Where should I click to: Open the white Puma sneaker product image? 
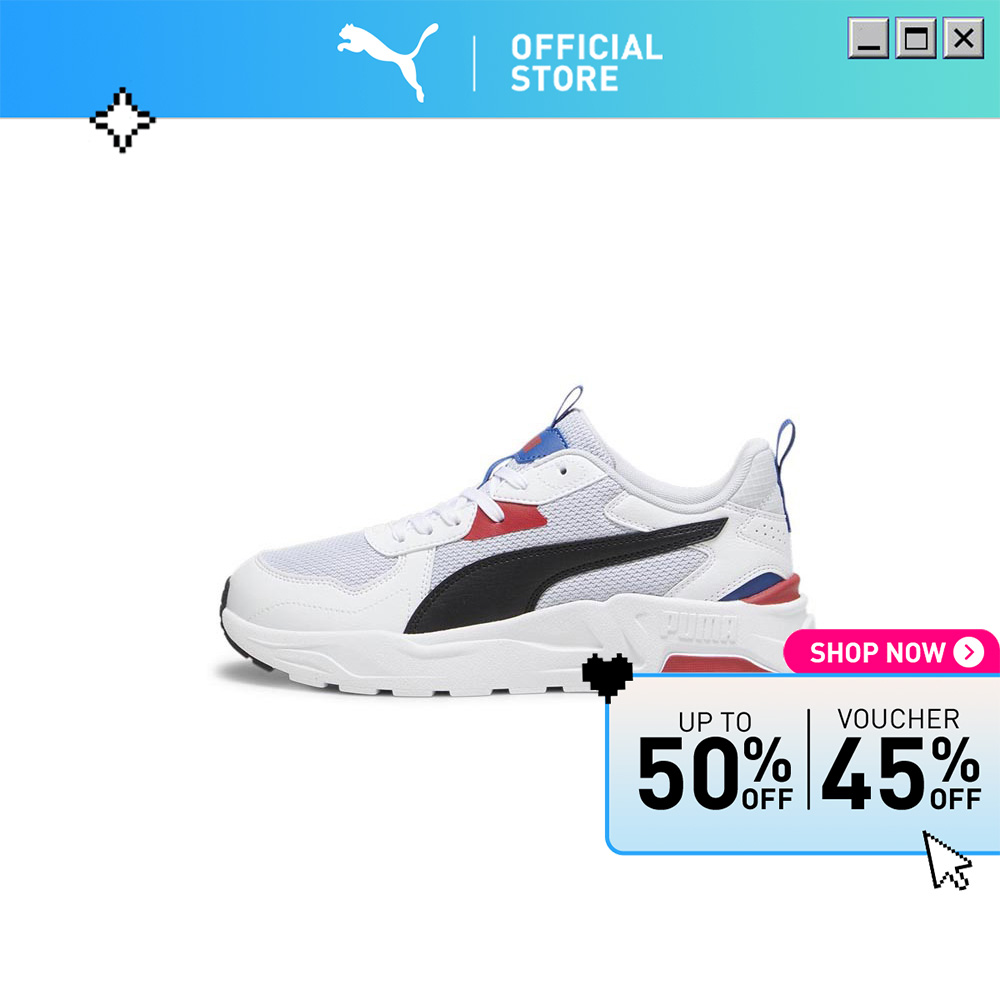(513, 542)
